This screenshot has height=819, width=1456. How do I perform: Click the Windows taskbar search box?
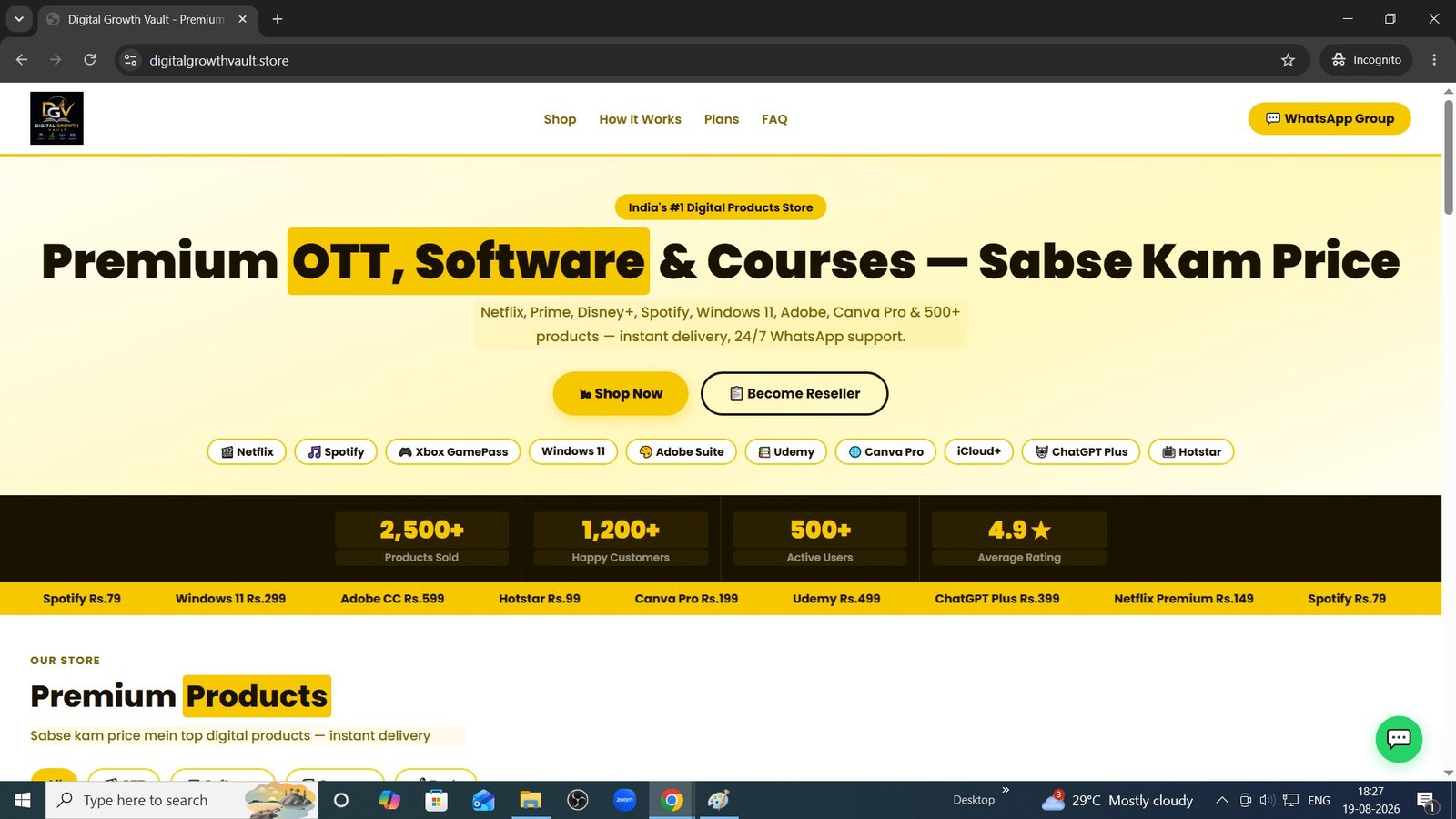tap(182, 800)
